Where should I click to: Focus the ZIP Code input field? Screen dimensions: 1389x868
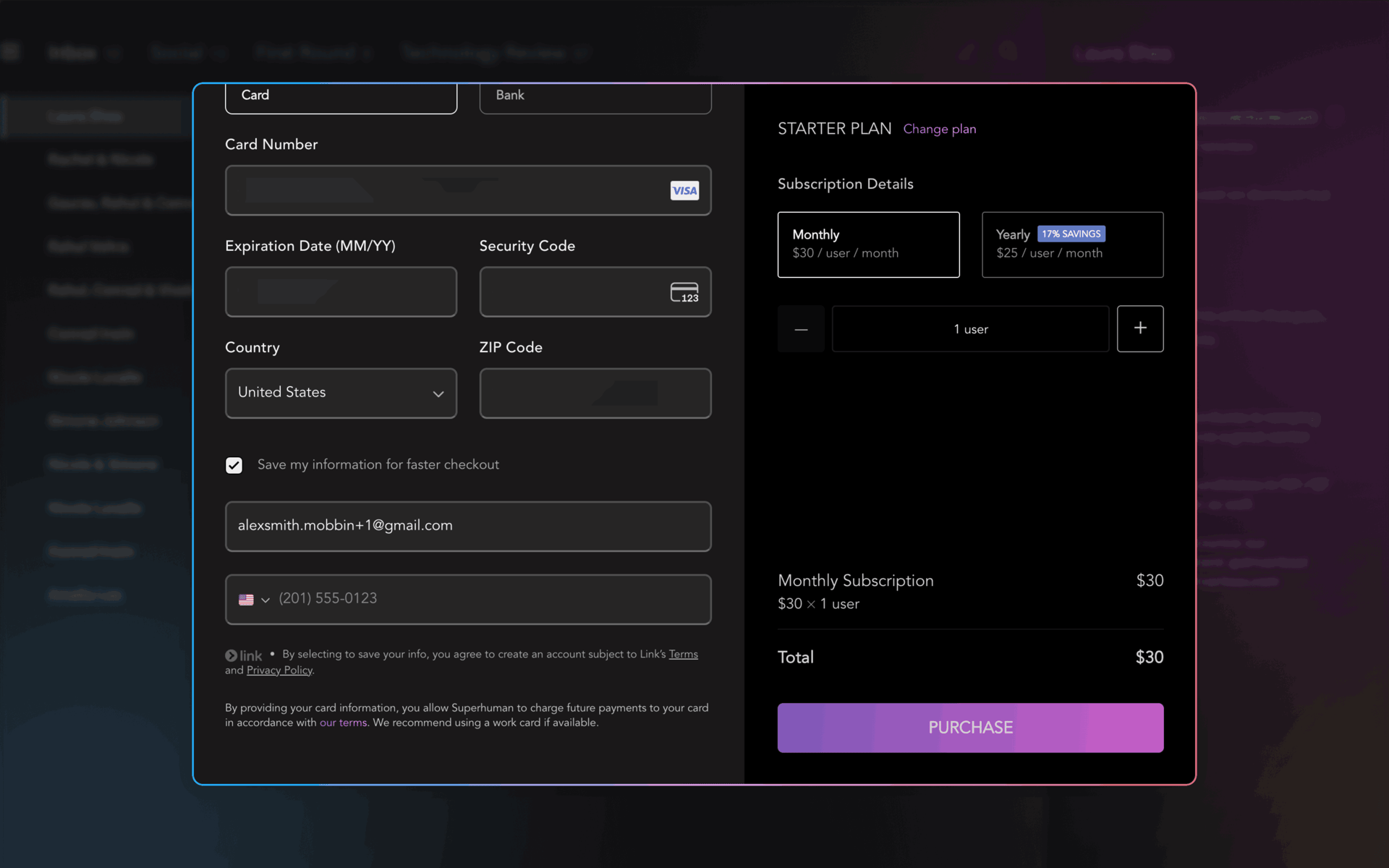click(595, 393)
